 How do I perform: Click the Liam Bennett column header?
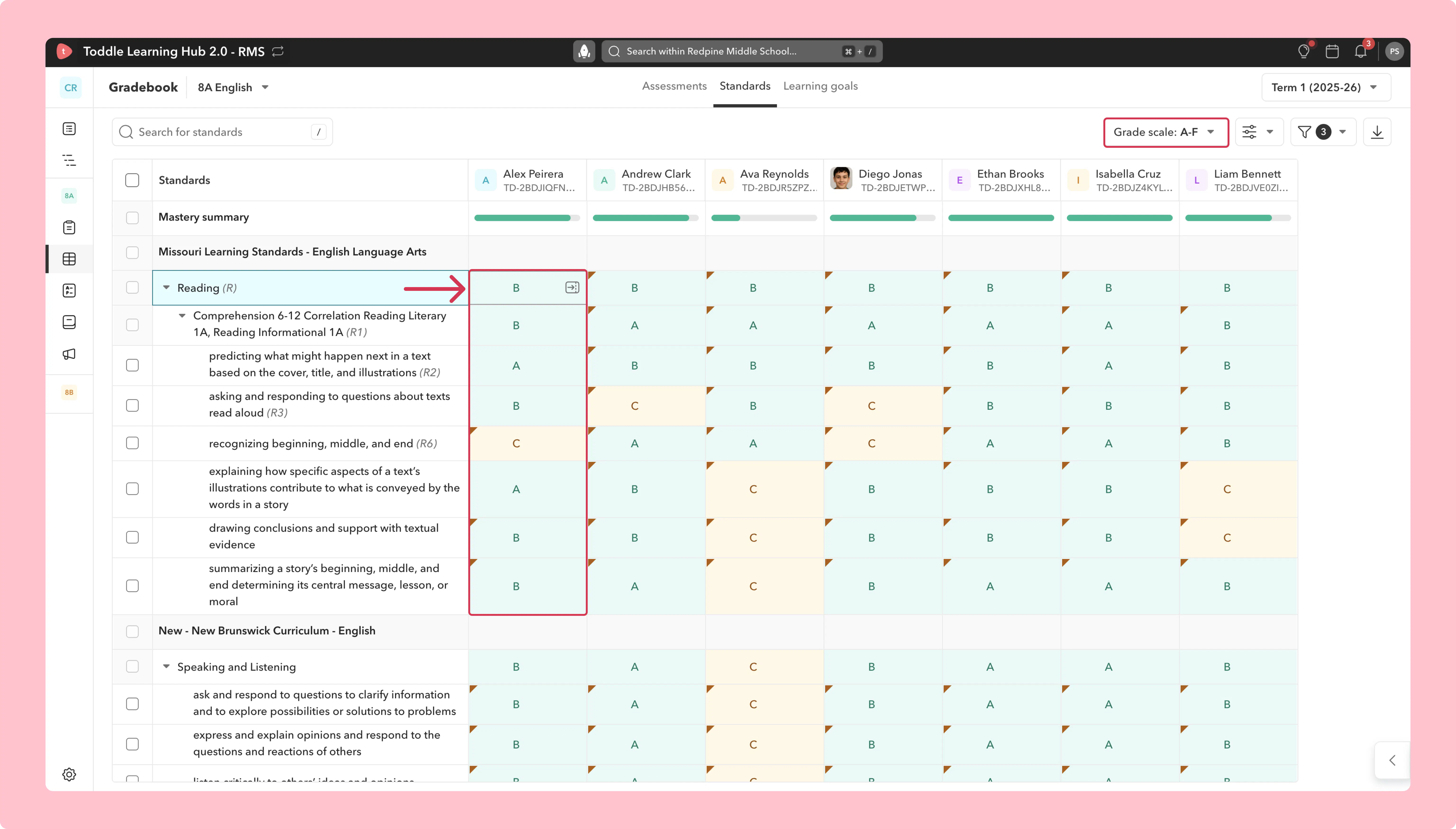(1238, 180)
